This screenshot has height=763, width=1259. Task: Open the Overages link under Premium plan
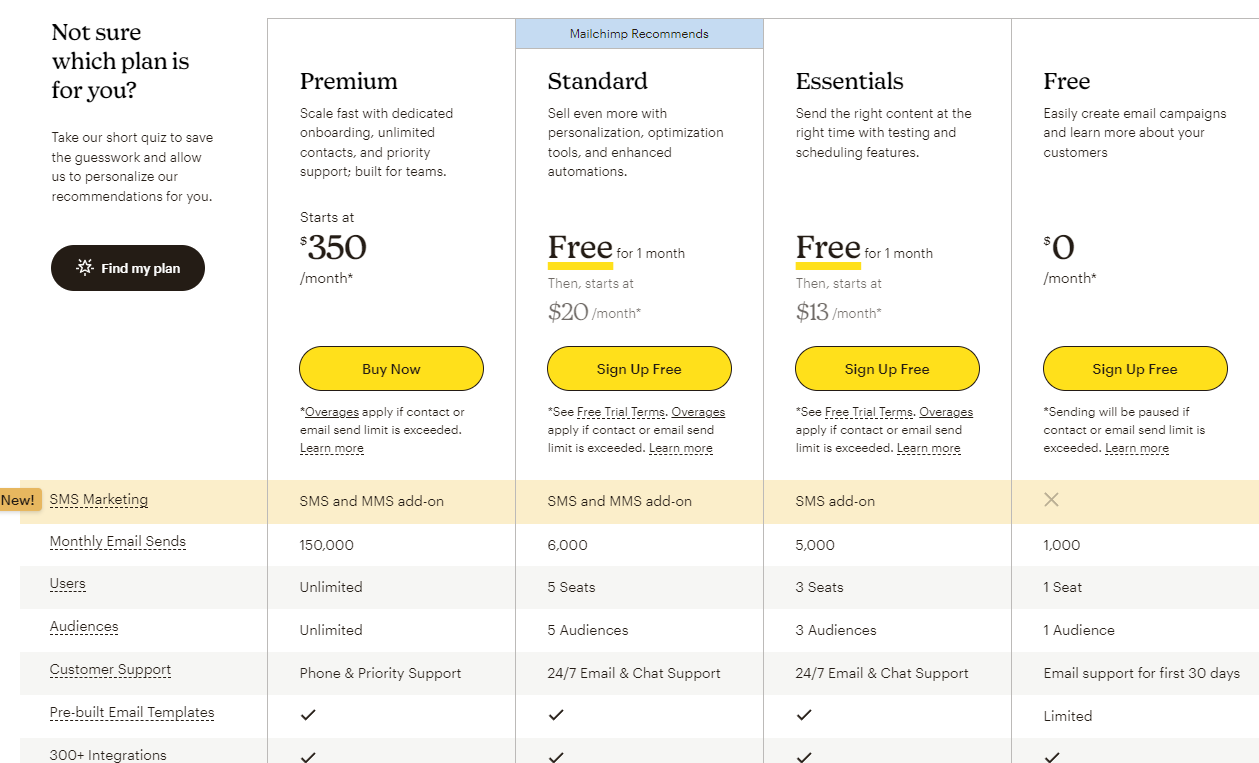332,412
